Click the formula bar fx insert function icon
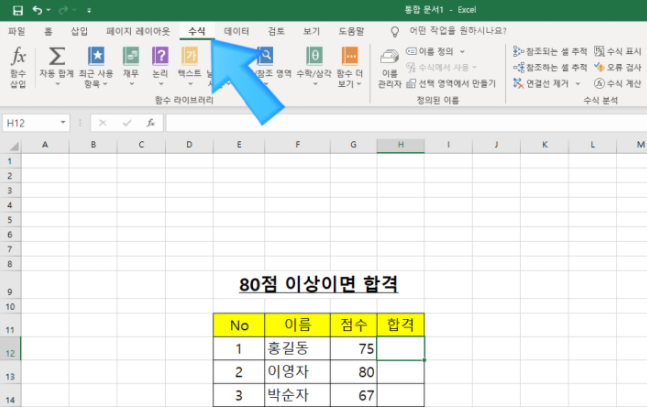 [x=151, y=123]
